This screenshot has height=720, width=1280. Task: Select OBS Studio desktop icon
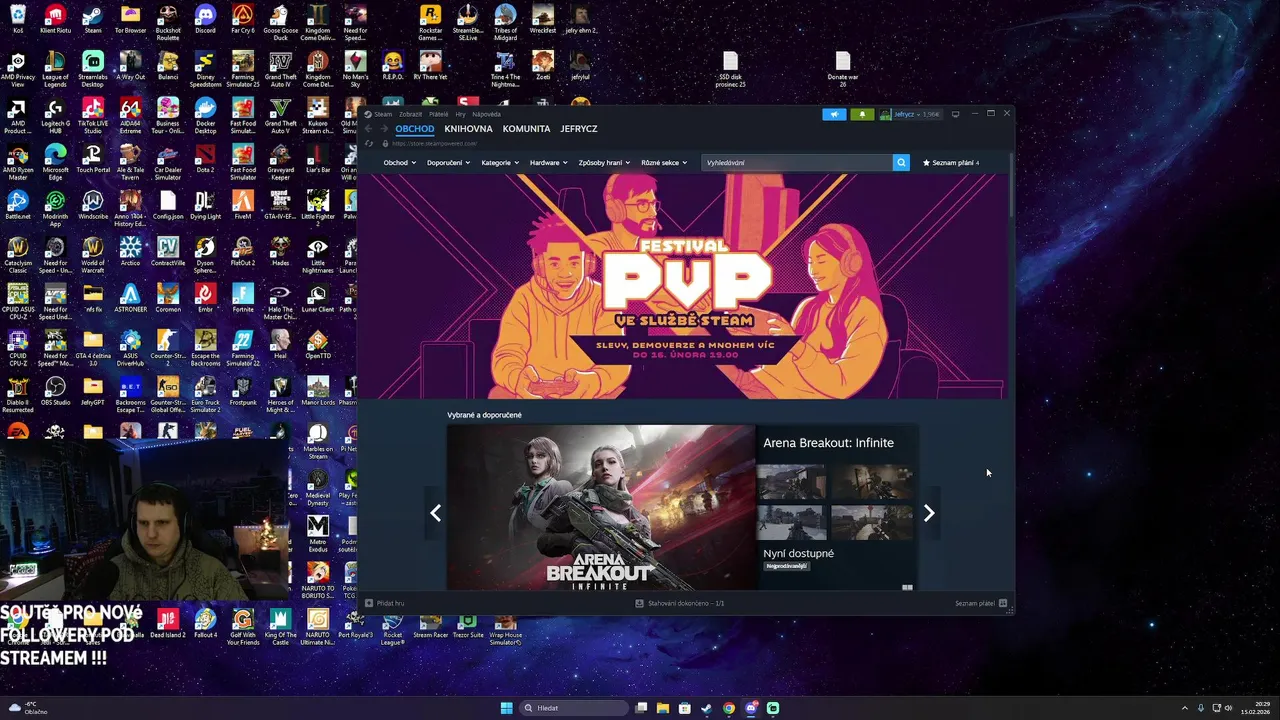tap(55, 391)
